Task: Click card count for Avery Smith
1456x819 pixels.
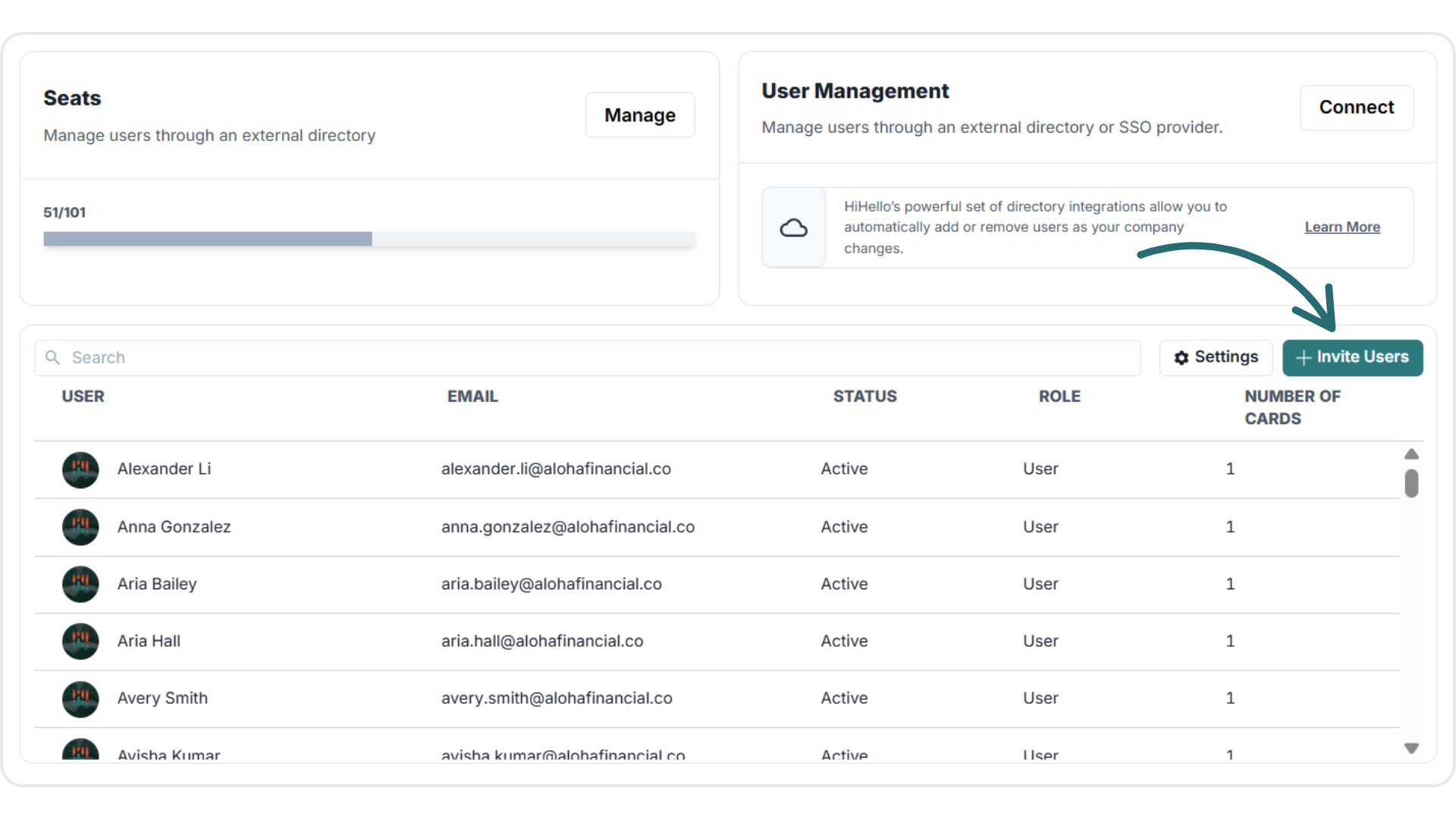Action: (1230, 698)
